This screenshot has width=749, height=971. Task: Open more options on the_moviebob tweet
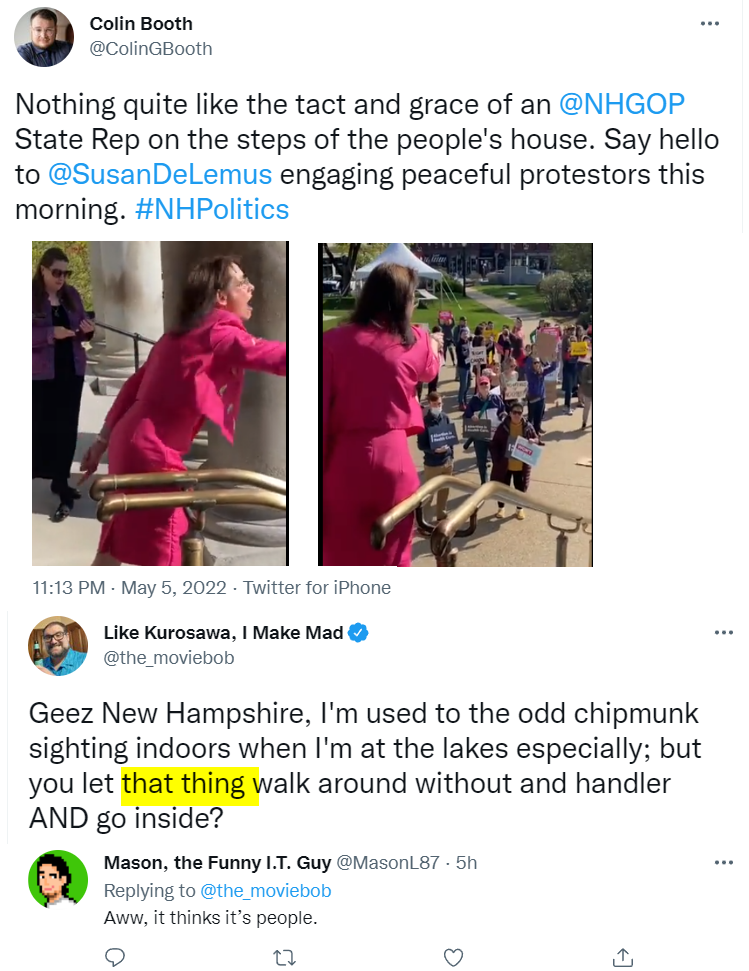(x=723, y=633)
